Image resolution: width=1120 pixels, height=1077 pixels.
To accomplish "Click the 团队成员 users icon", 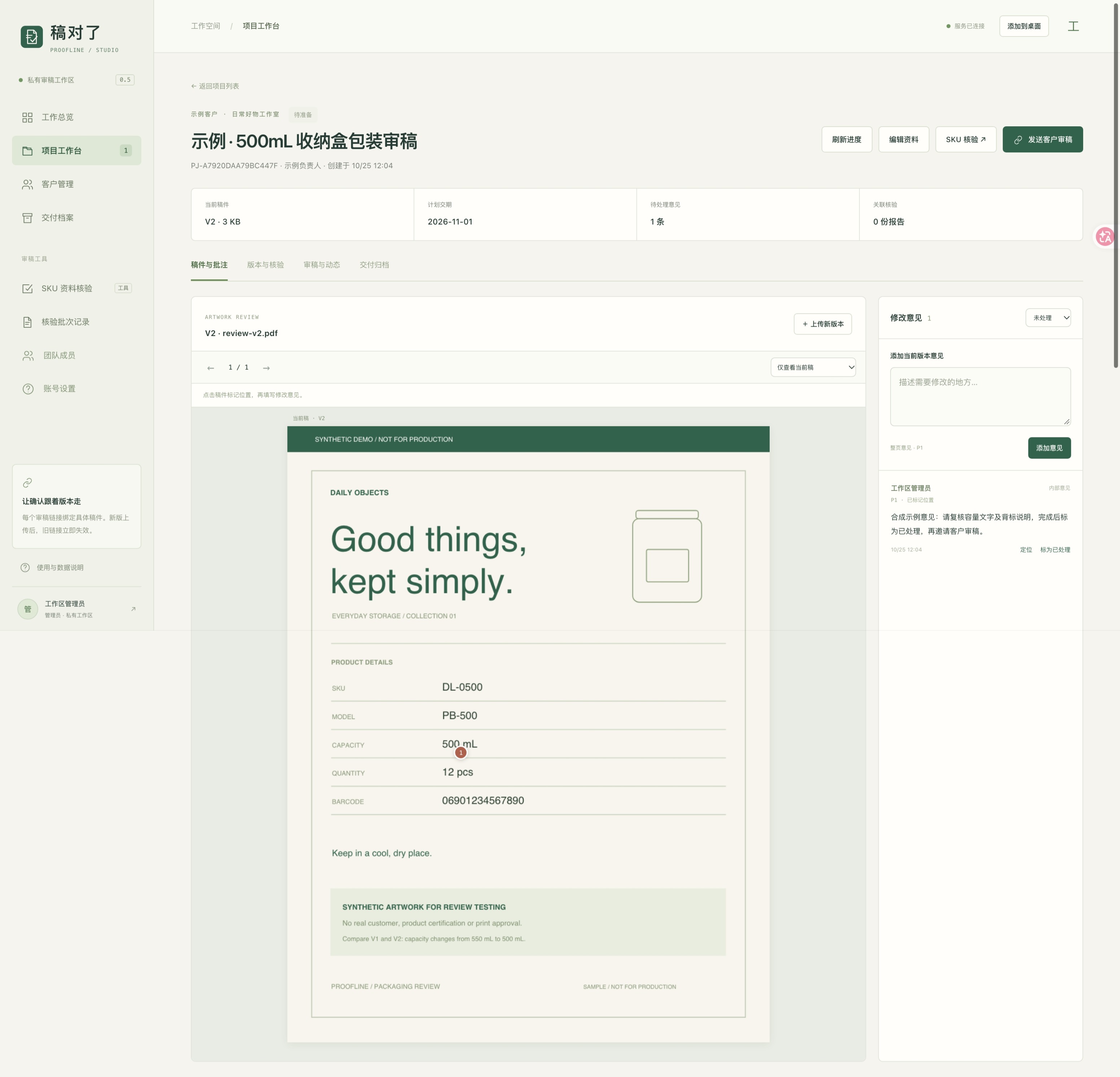I will coord(28,356).
